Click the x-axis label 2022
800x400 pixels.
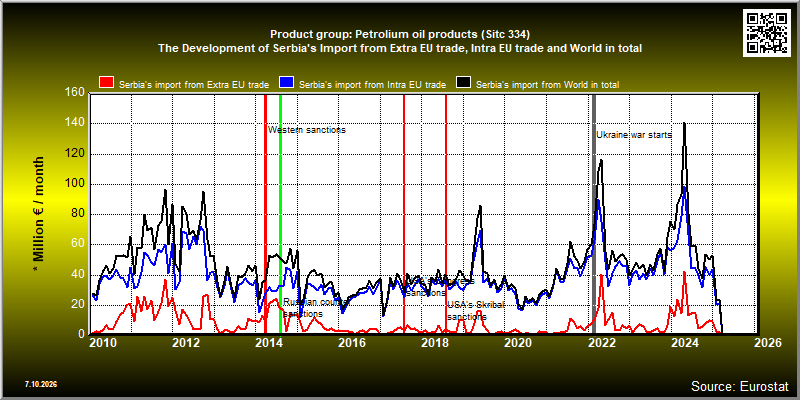[x=603, y=343]
